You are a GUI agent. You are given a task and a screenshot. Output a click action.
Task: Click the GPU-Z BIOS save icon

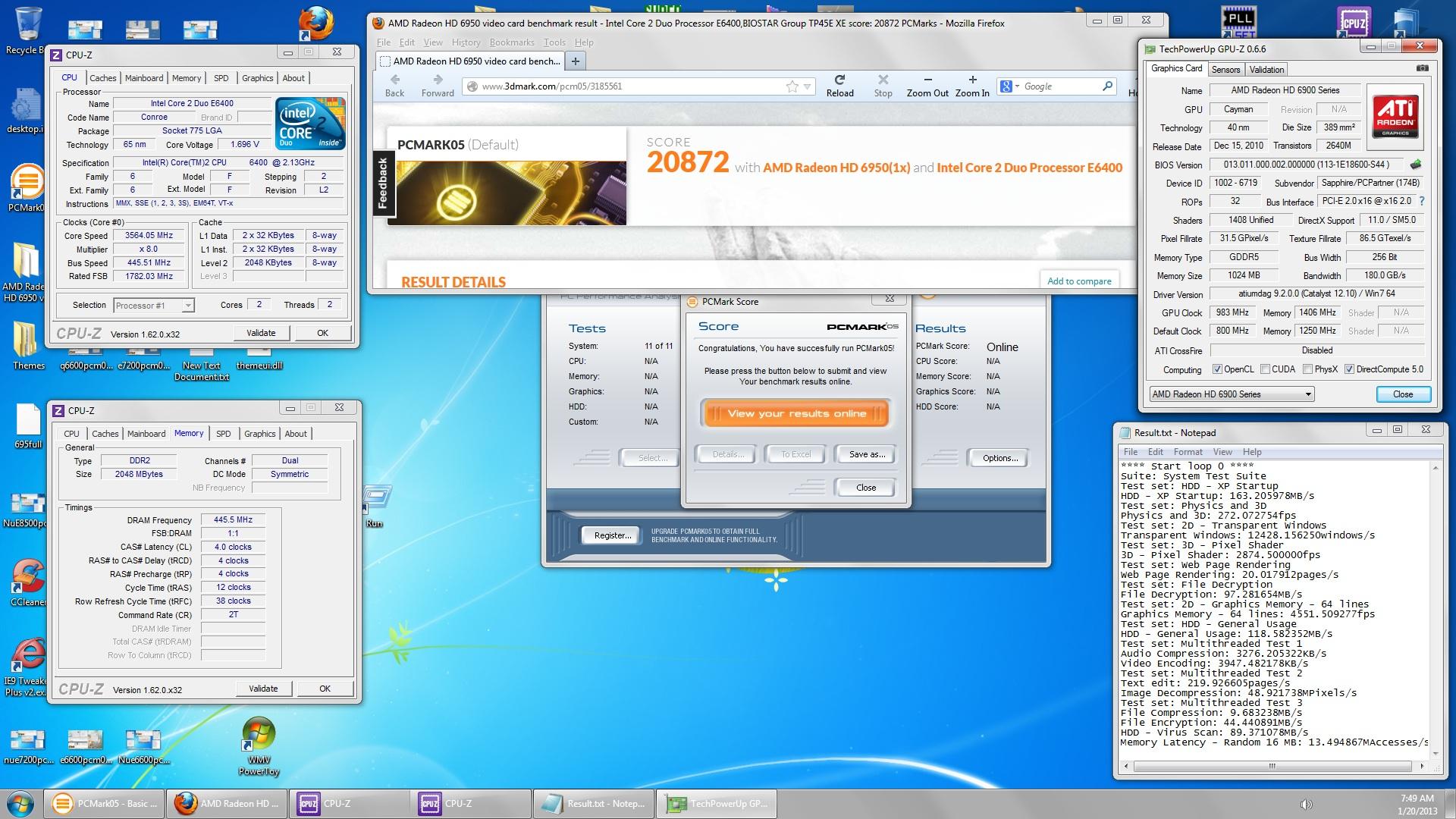[1415, 165]
